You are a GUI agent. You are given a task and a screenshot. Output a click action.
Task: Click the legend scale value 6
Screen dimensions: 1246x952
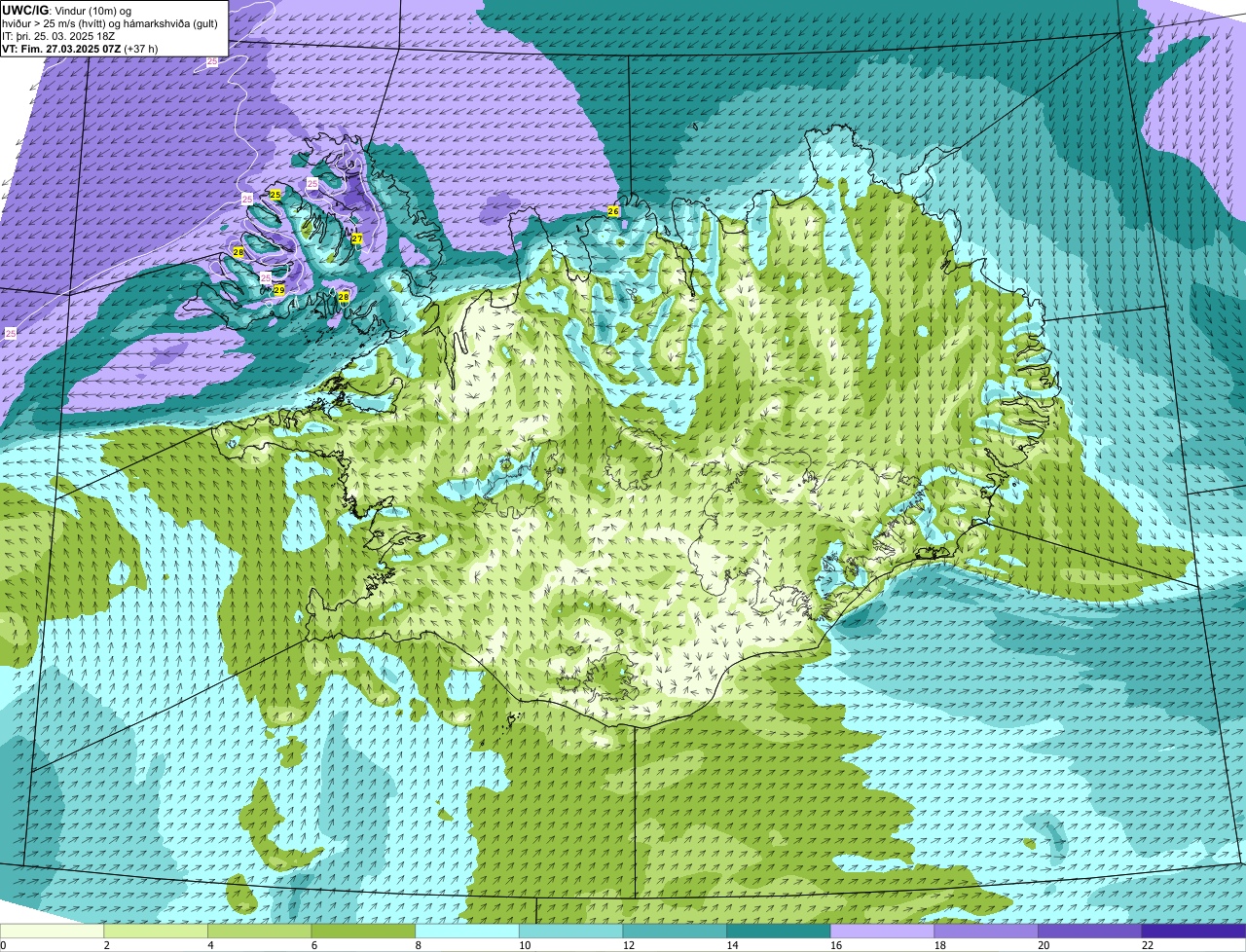(x=314, y=945)
